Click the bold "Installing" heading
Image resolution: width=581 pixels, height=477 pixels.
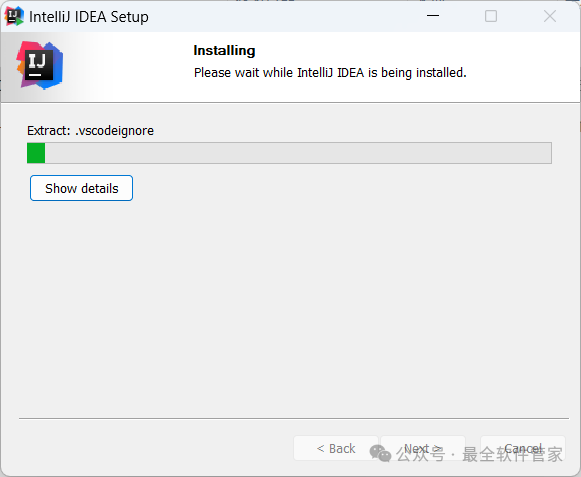tap(224, 50)
